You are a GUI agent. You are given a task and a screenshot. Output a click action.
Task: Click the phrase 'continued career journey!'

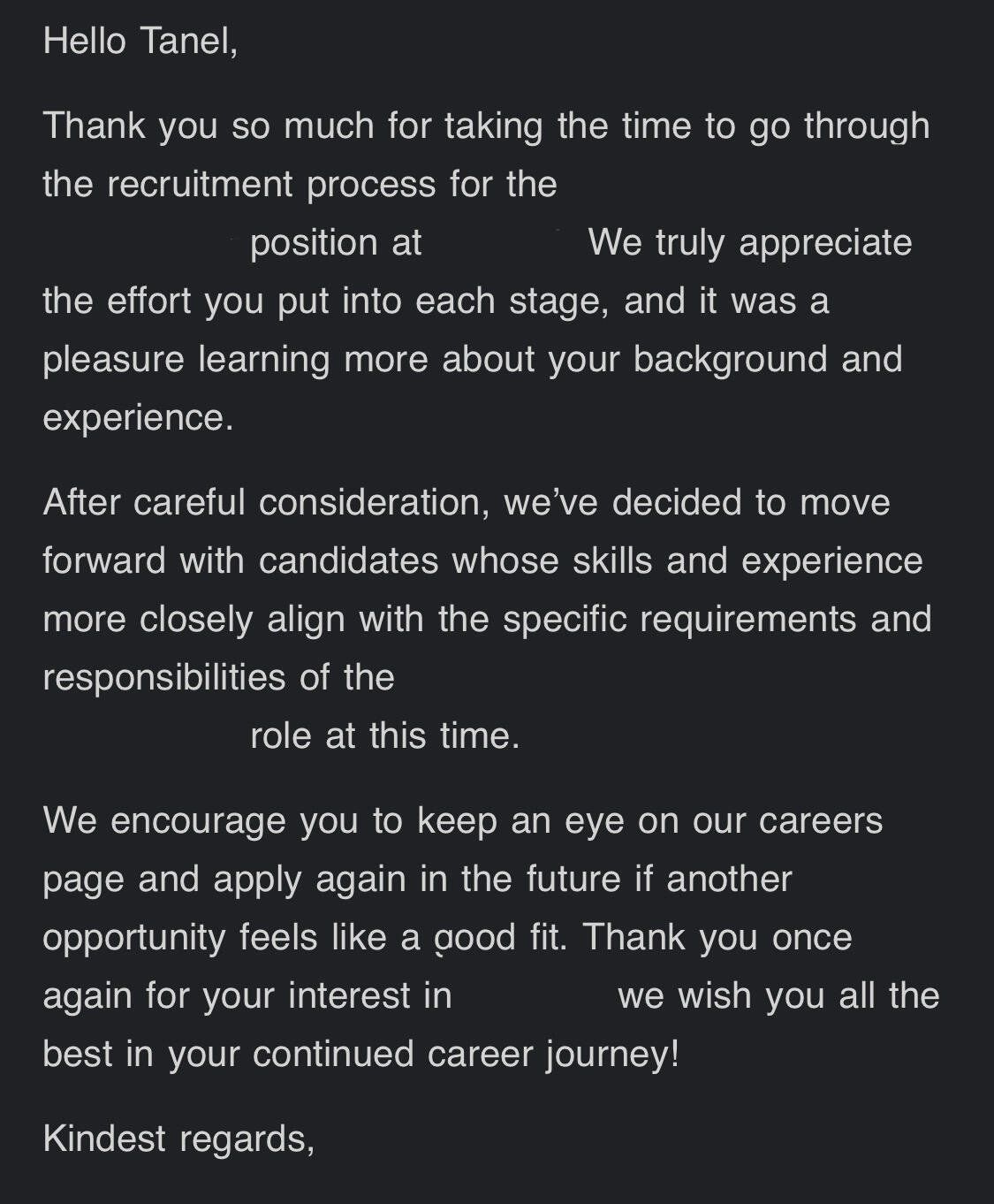[466, 1054]
